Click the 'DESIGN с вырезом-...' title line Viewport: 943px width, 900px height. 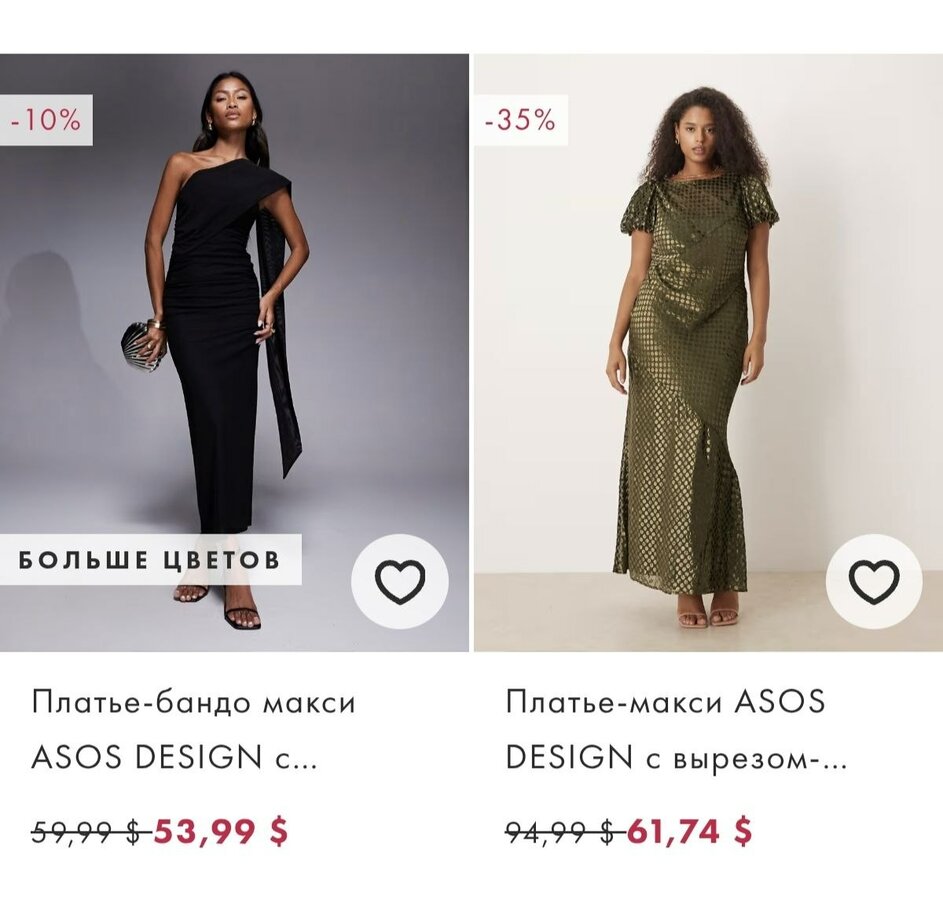(676, 758)
